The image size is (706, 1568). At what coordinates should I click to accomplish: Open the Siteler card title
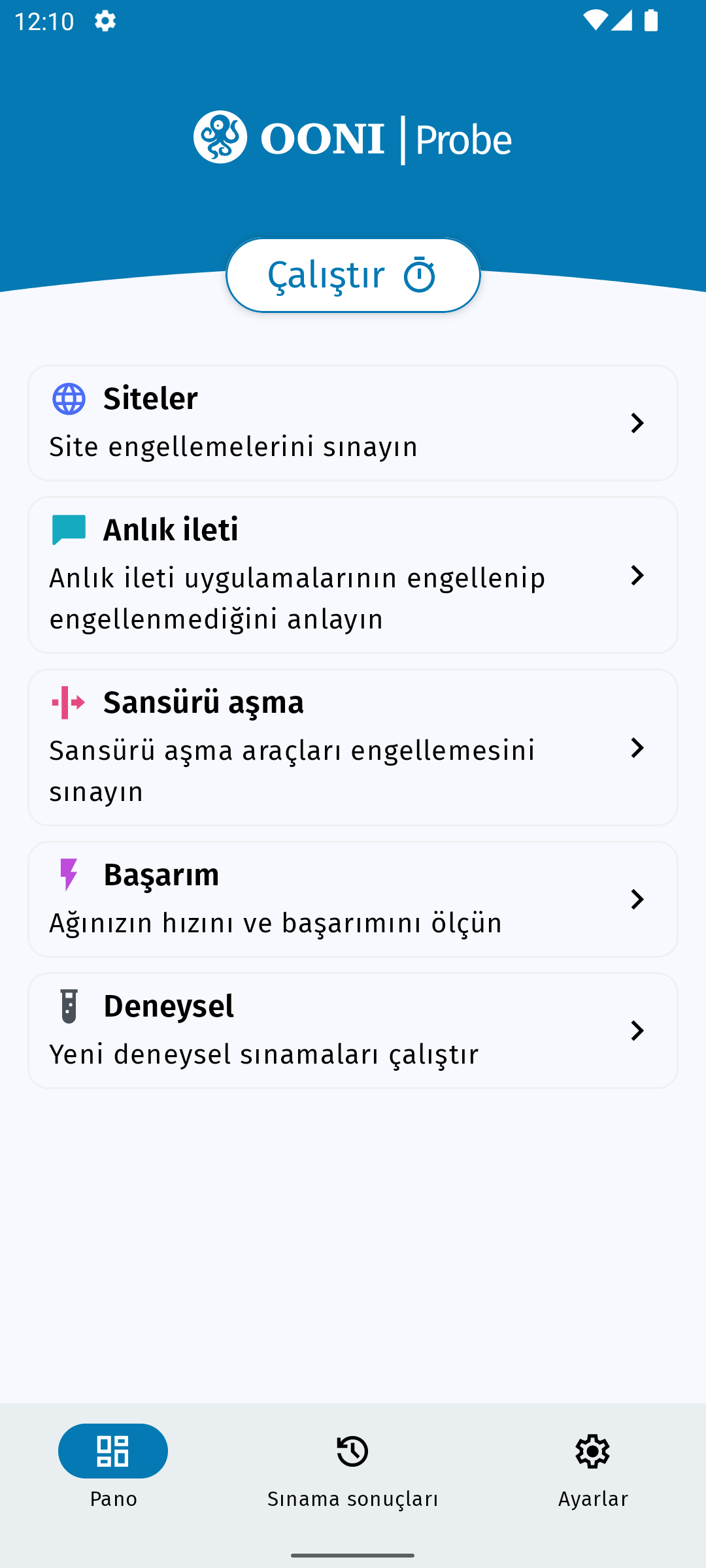click(150, 399)
